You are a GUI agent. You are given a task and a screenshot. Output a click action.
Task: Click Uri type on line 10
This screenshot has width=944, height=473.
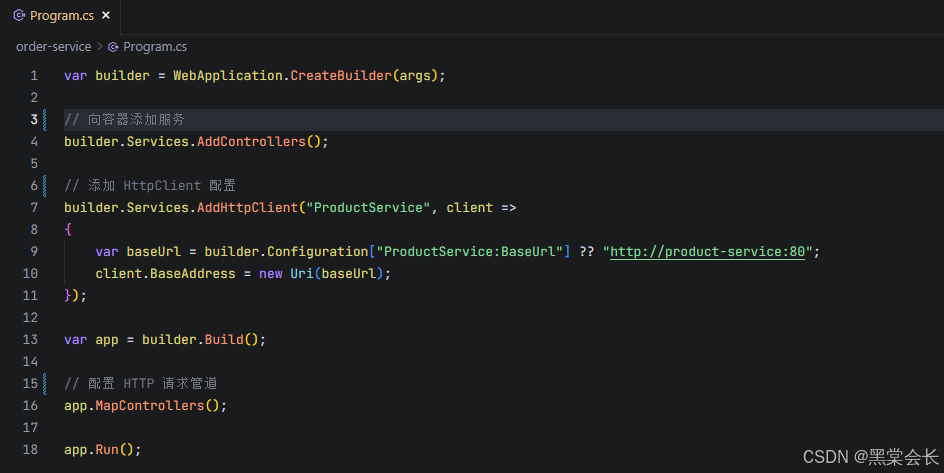[x=302, y=274]
